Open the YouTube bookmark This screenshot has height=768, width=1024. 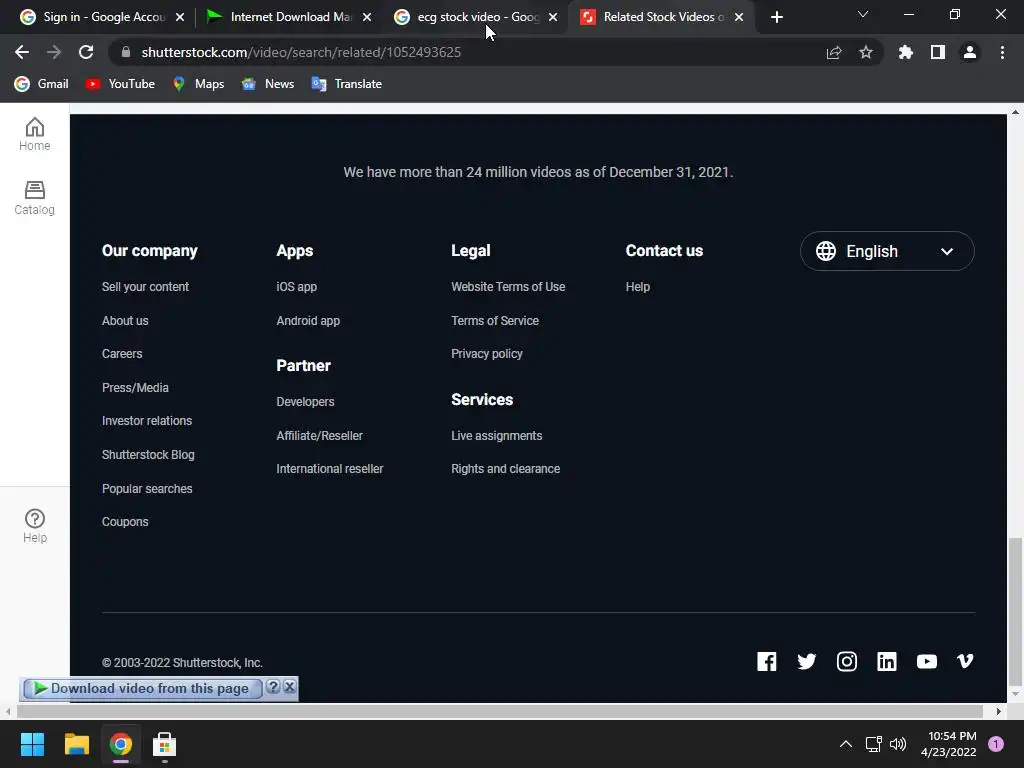pos(121,84)
